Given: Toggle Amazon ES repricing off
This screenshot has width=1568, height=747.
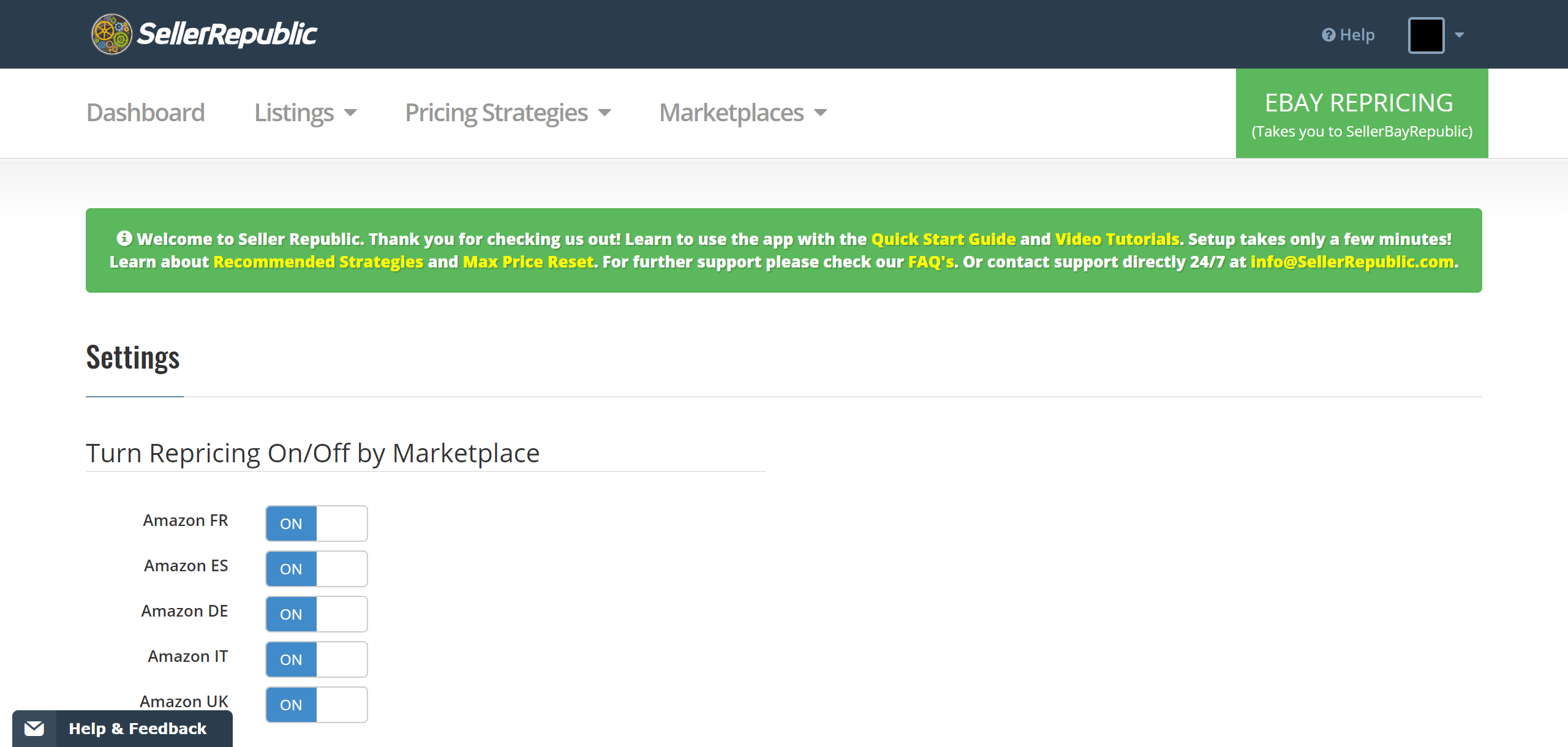Looking at the screenshot, I should click(x=316, y=569).
